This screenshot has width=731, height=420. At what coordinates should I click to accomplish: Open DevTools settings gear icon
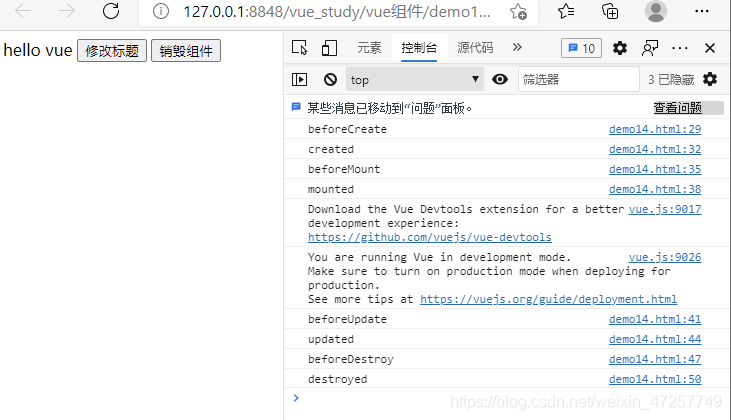point(620,48)
